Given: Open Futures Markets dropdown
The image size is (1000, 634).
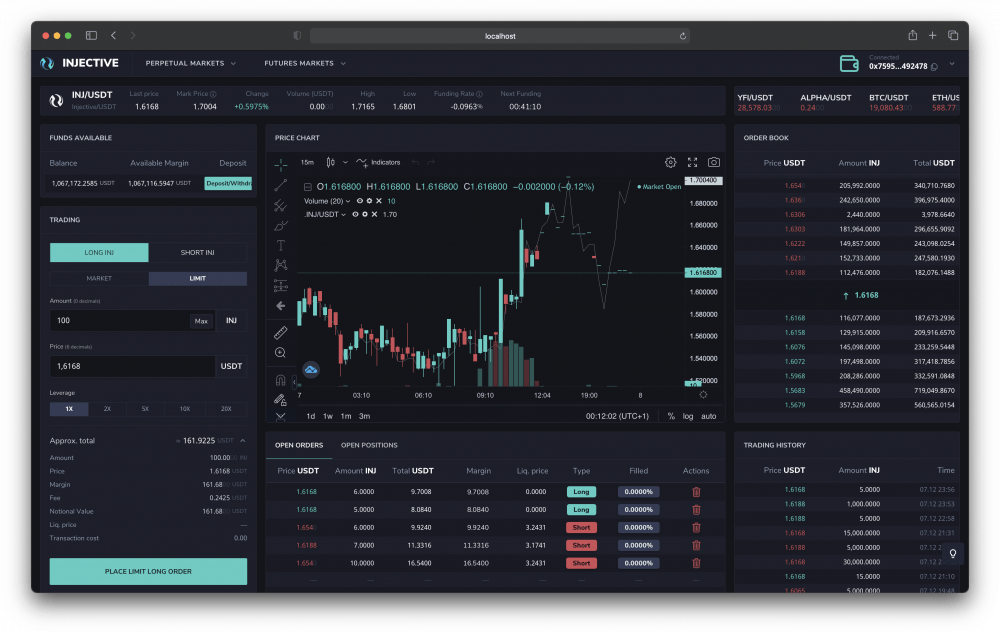Looking at the screenshot, I should [x=305, y=63].
